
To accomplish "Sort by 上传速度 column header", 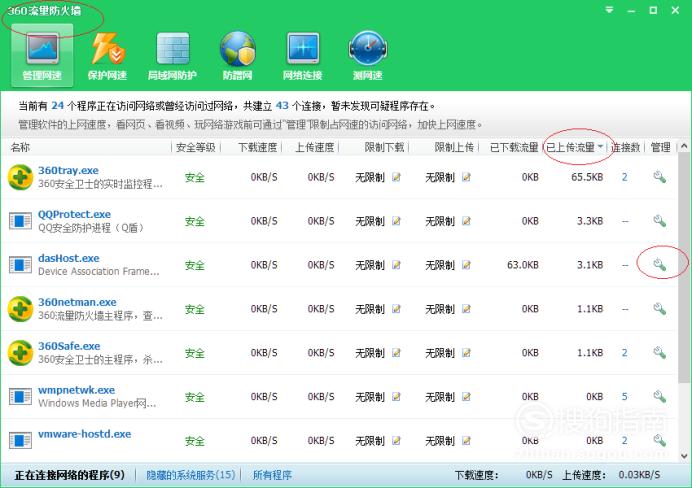I will (314, 147).
